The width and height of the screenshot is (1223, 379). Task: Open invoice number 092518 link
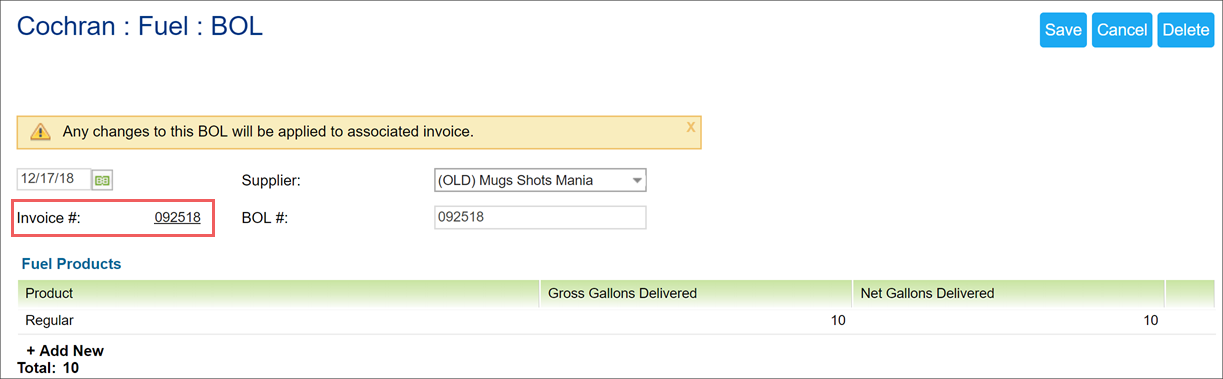[178, 217]
